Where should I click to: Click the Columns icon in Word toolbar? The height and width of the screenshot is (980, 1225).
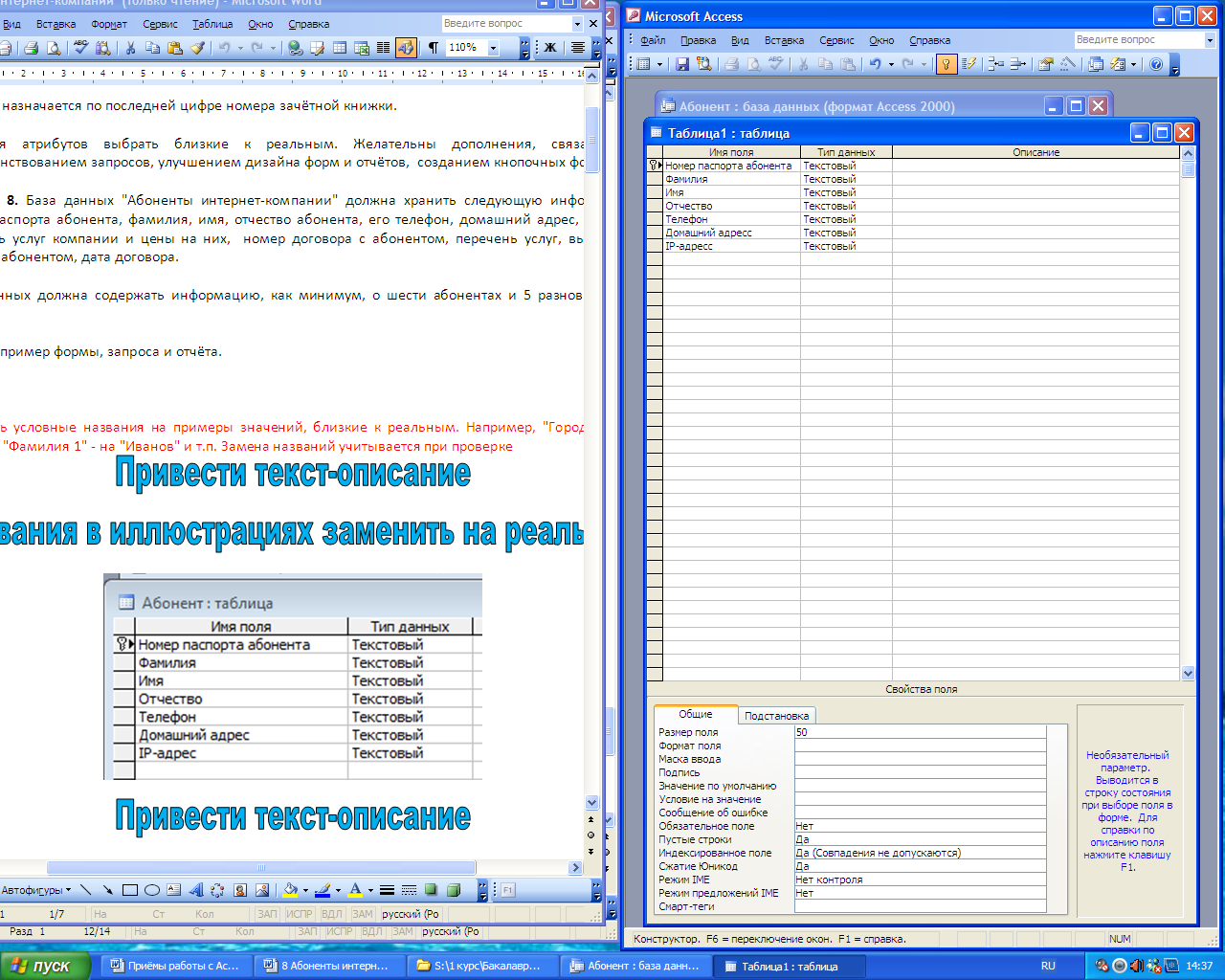[x=384, y=47]
